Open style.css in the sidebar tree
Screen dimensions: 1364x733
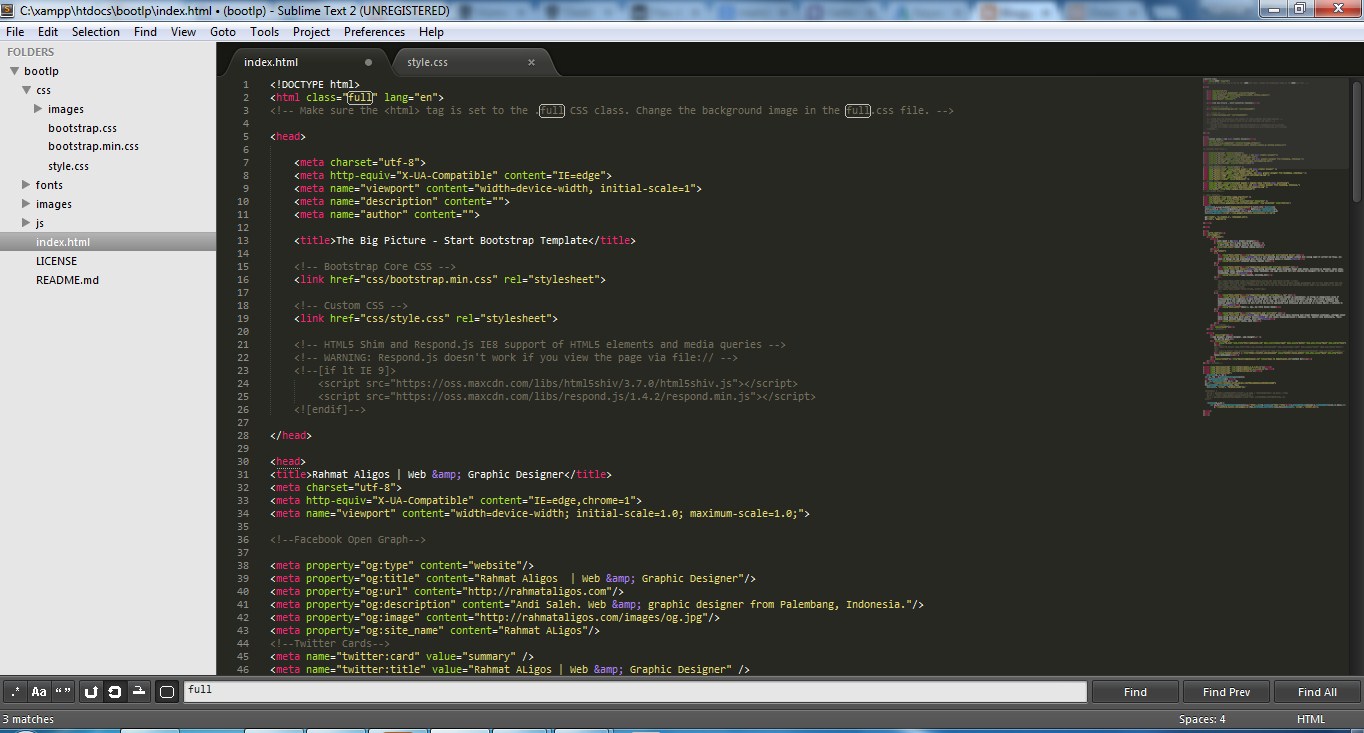68,166
